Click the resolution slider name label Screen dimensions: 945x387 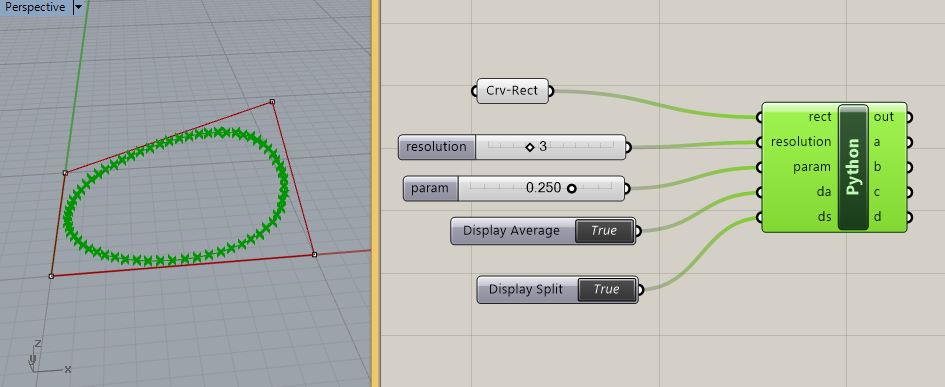click(x=436, y=146)
